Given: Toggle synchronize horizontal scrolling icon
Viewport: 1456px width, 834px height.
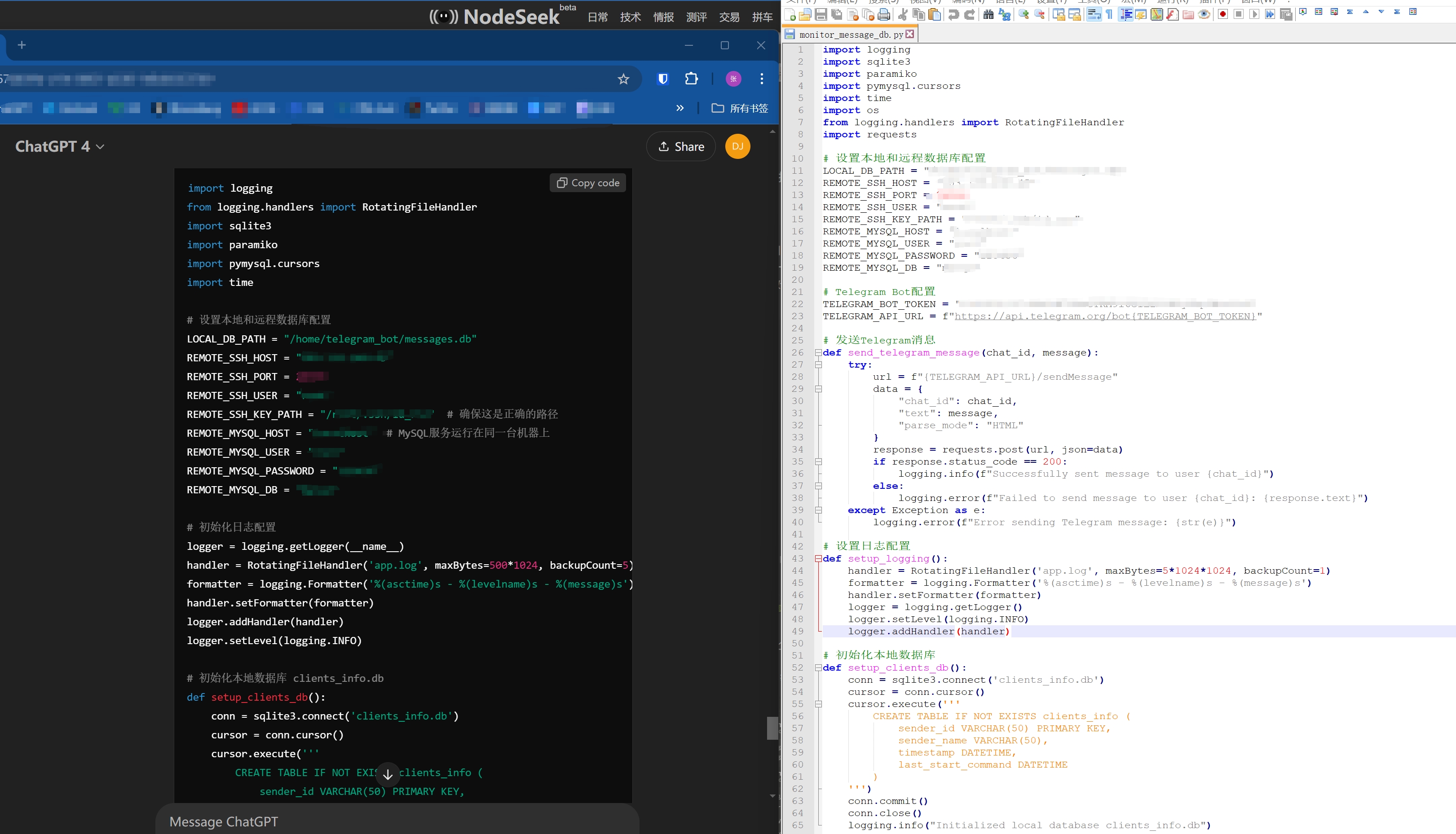Looking at the screenshot, I should (x=1074, y=14).
